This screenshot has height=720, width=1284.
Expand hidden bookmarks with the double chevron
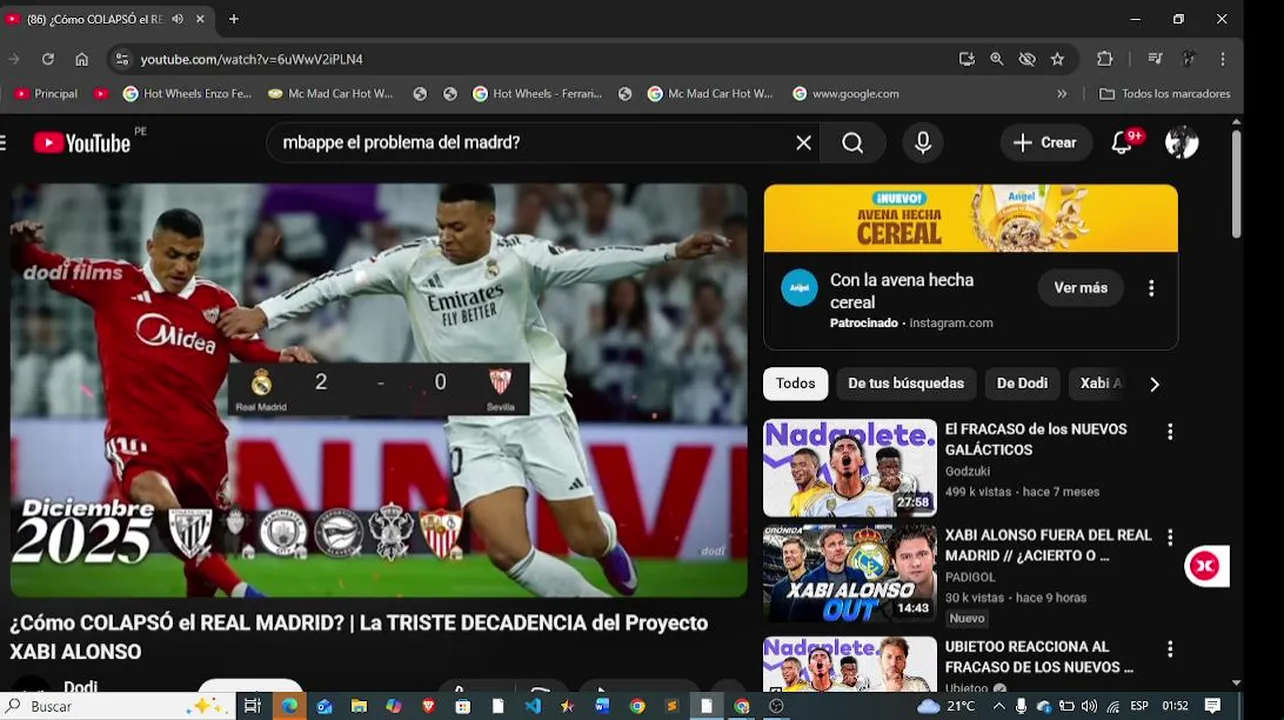point(1062,94)
